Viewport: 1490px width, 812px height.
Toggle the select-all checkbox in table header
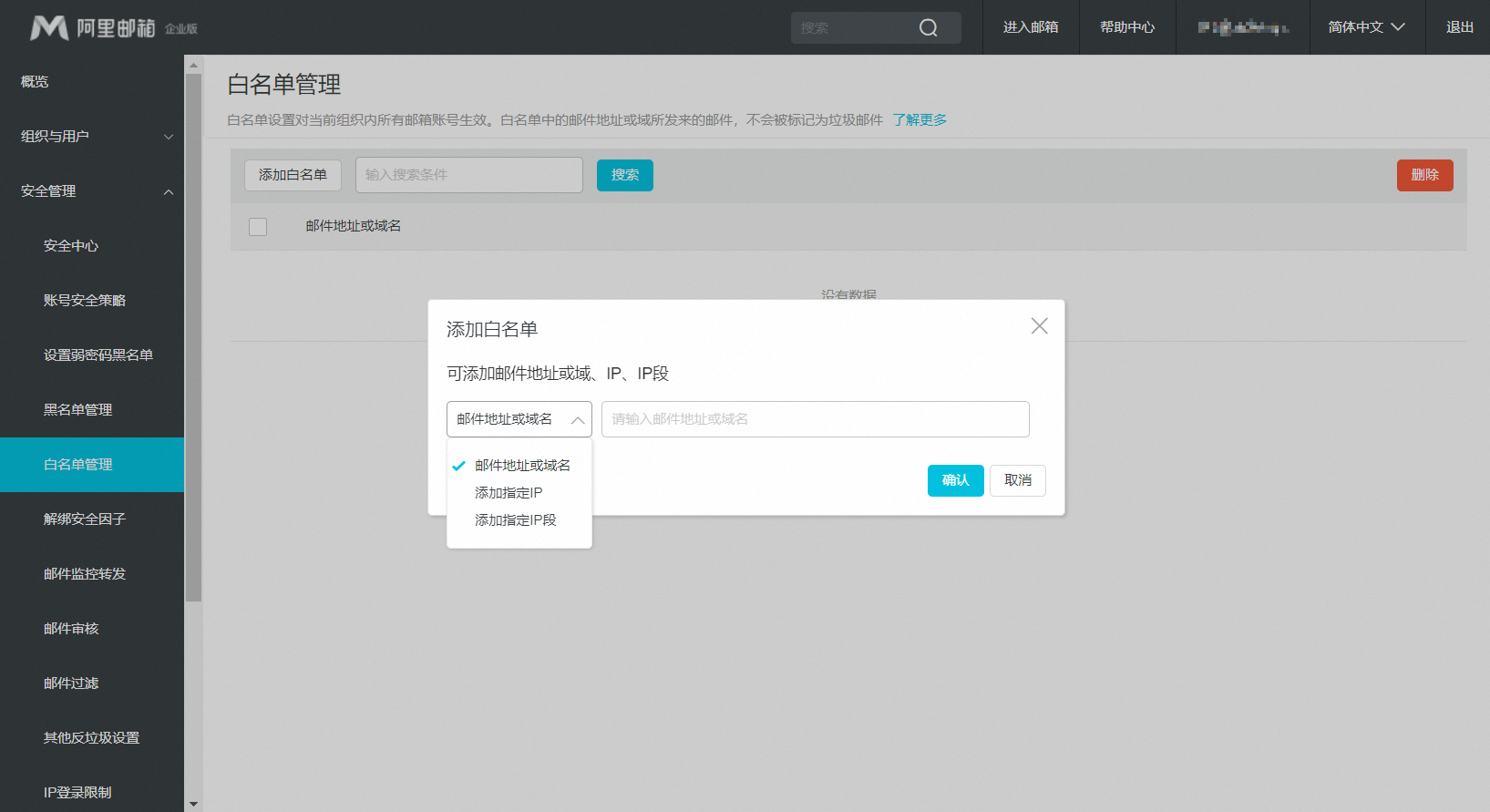pos(258,227)
